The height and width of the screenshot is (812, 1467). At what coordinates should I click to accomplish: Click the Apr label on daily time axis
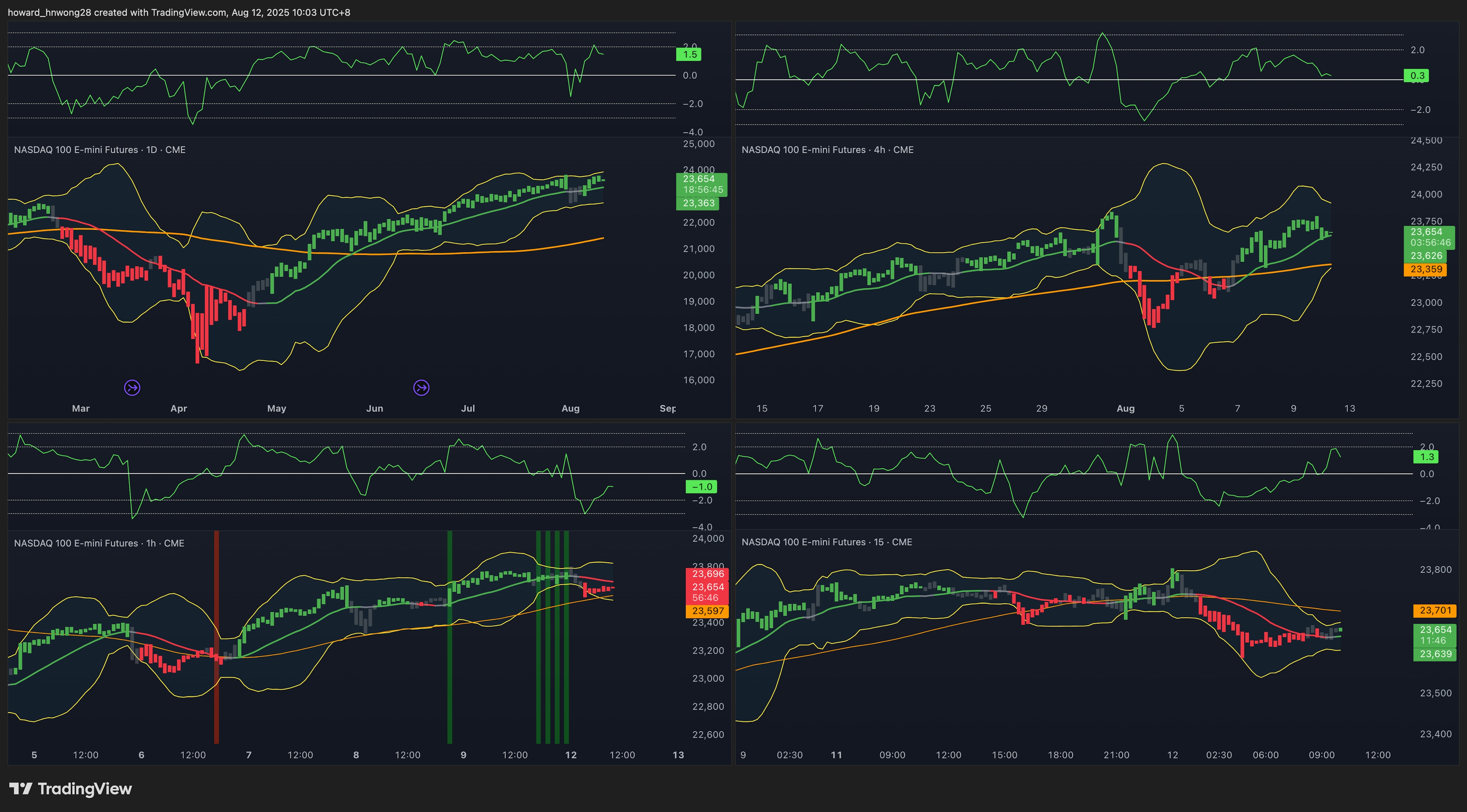(179, 408)
